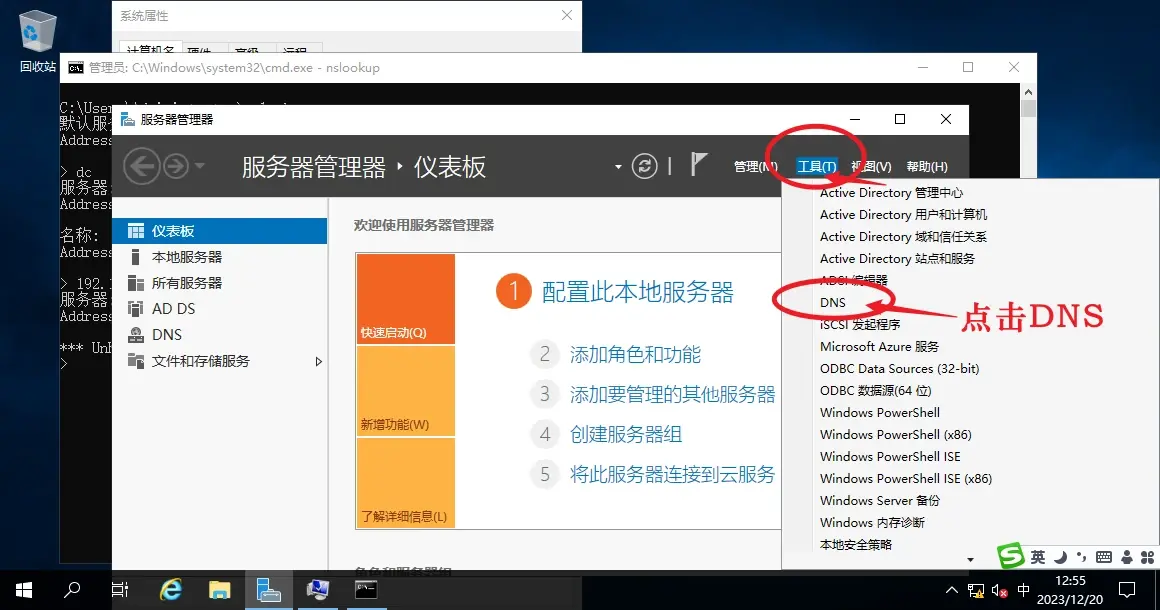The width and height of the screenshot is (1160, 610).
Task: Open the Action Center notification icon
Action: click(1127, 590)
